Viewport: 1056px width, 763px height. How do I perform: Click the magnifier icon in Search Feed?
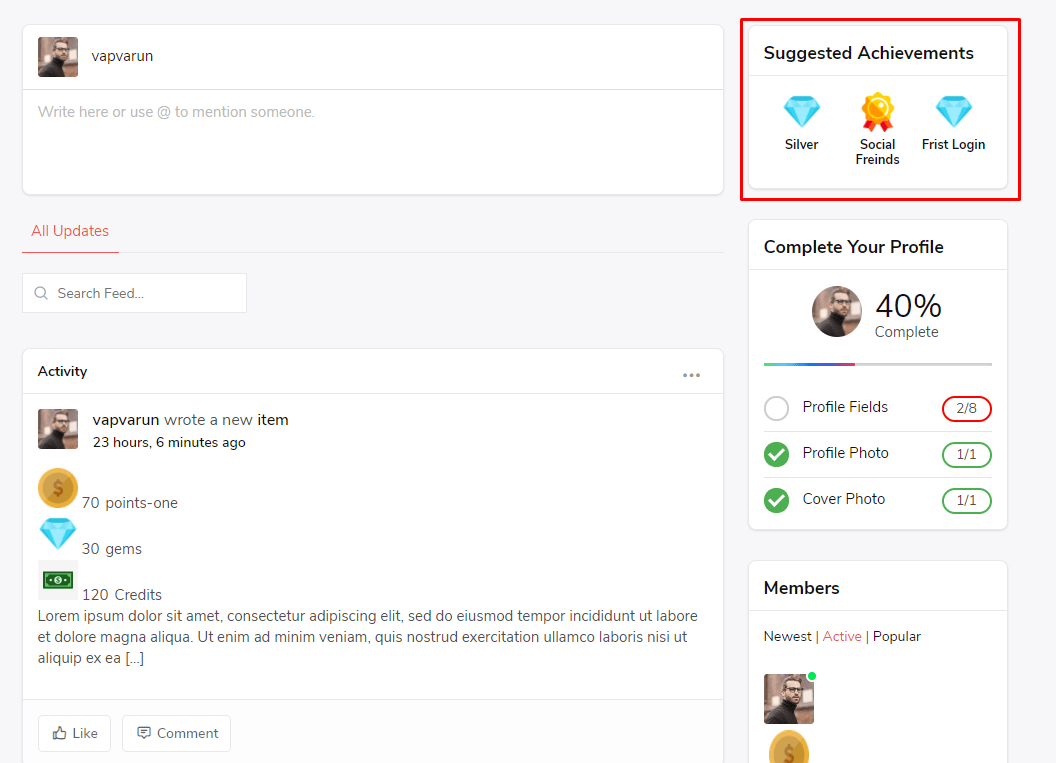click(41, 293)
